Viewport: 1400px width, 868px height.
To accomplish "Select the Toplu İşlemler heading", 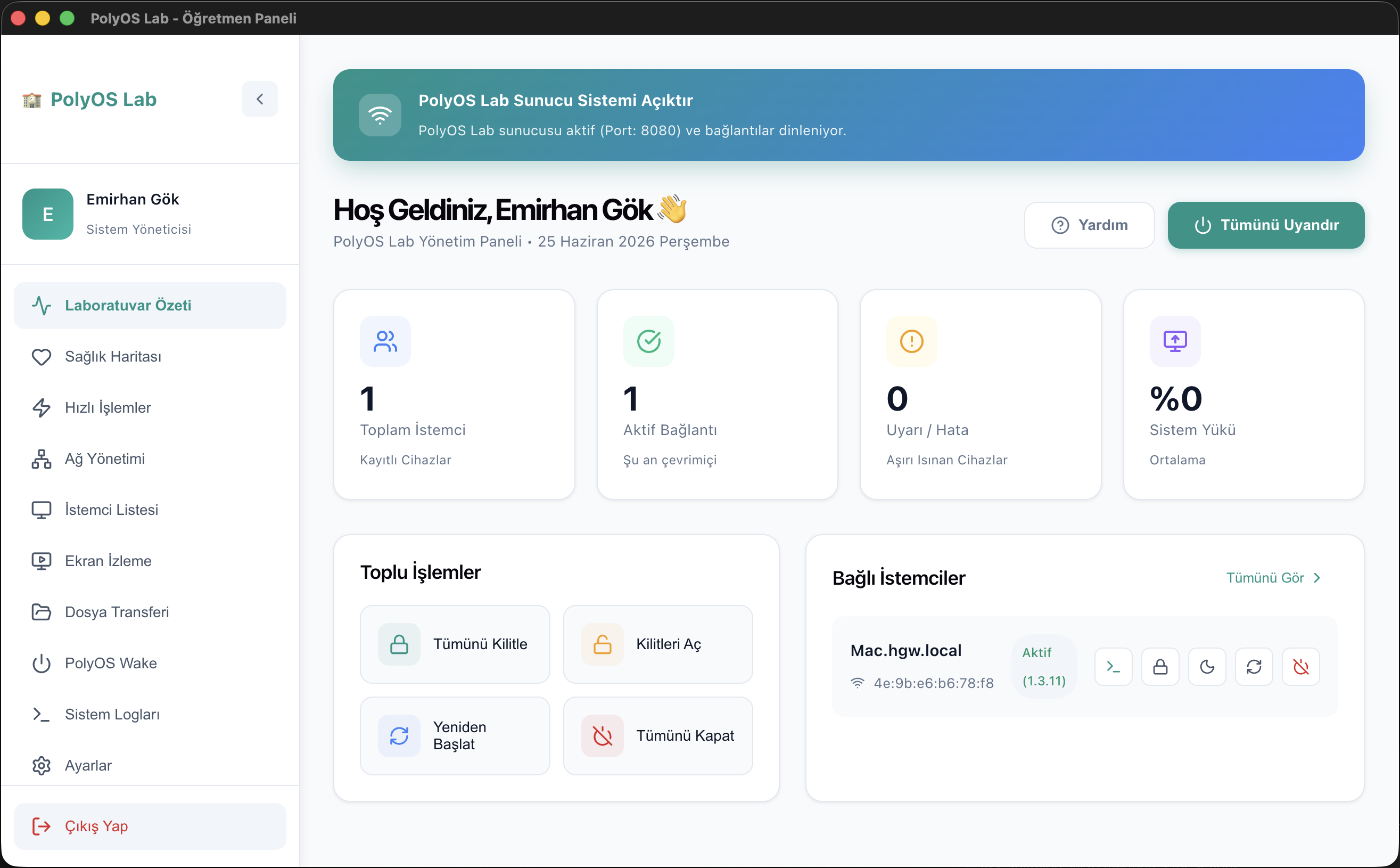I will 421,572.
